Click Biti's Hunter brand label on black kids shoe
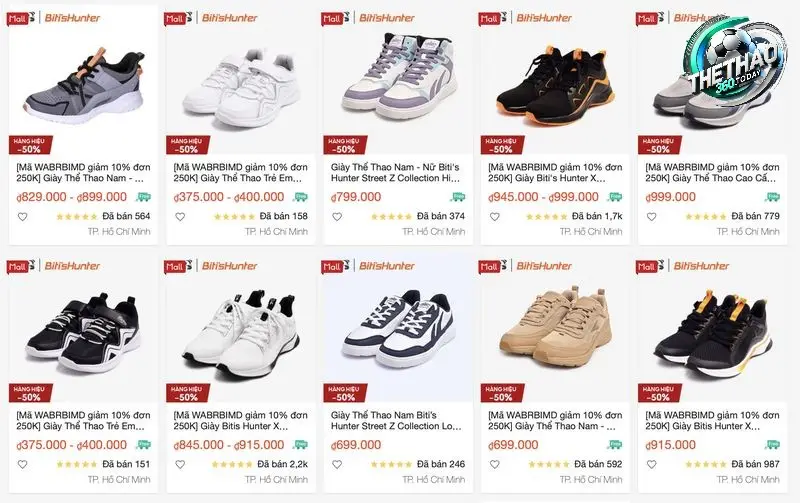 coord(72,266)
